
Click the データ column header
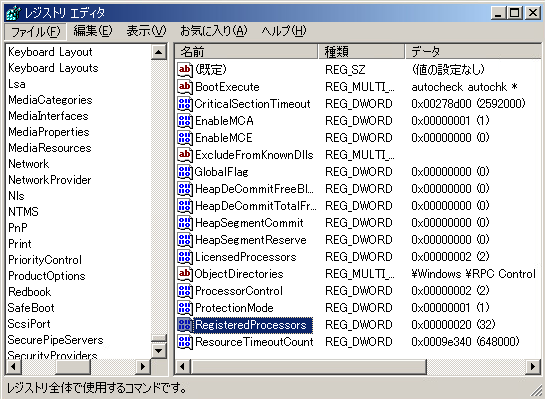[x=473, y=52]
